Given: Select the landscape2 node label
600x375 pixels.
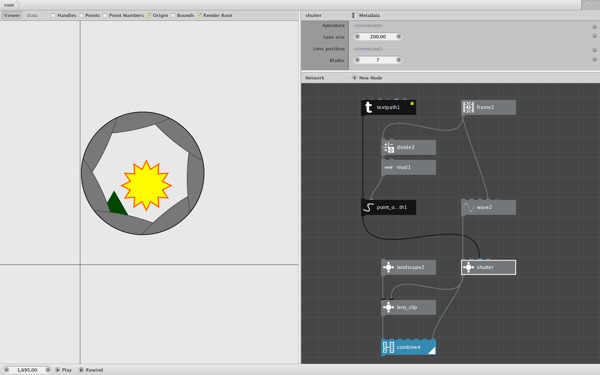Looking at the screenshot, I should tap(410, 267).
